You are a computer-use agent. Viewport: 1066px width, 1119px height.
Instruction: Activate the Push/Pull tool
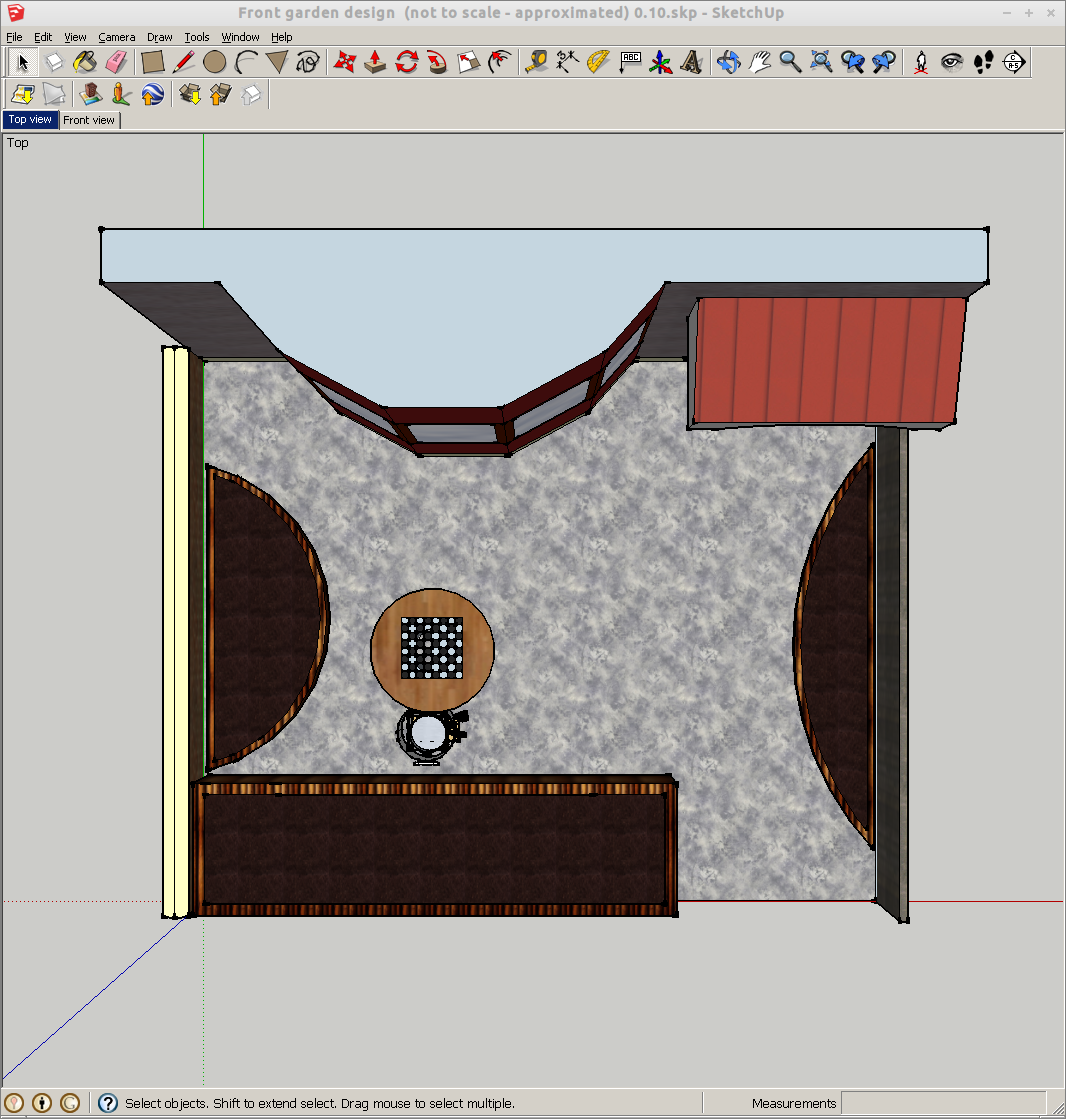pos(373,61)
